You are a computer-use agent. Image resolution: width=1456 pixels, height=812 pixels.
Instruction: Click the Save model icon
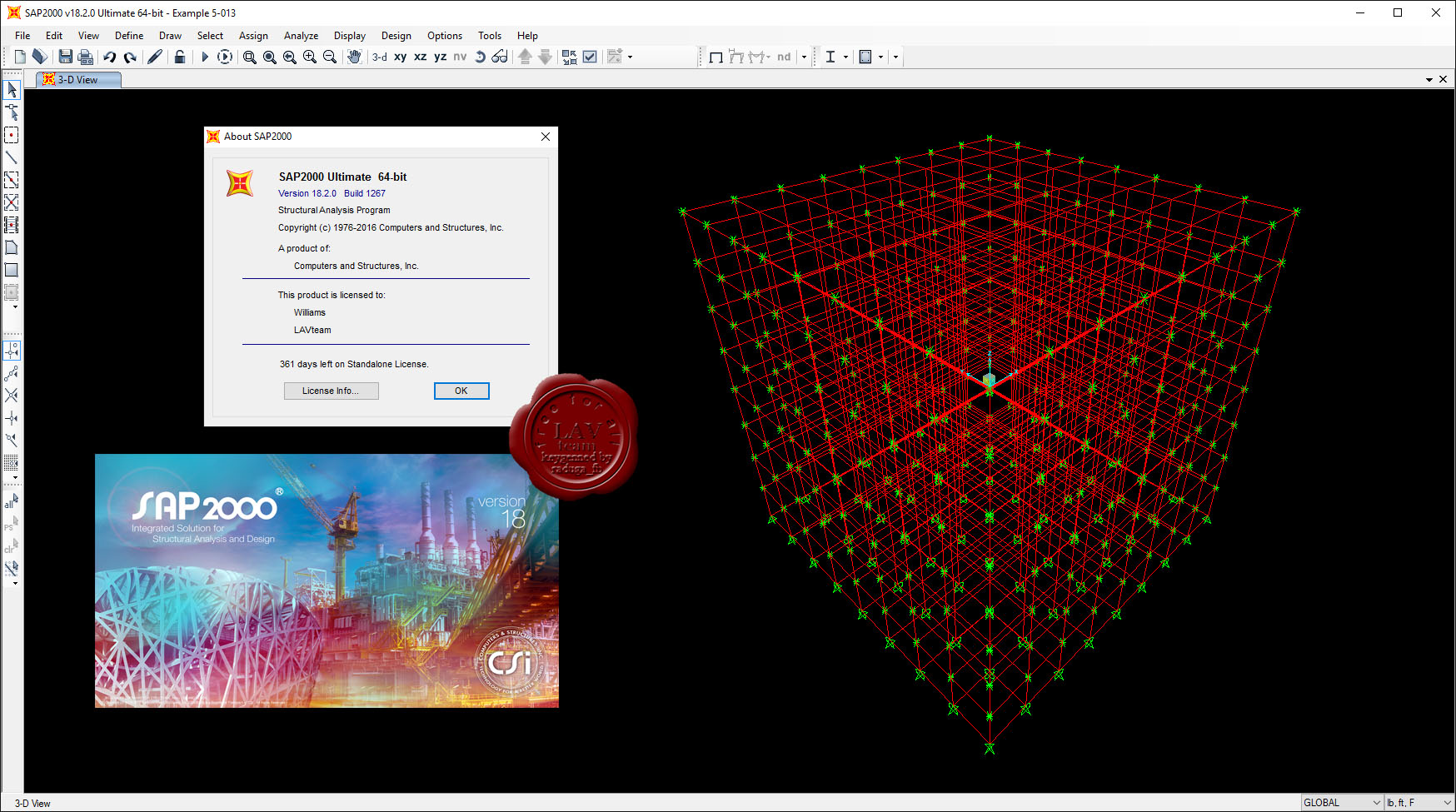pos(65,57)
